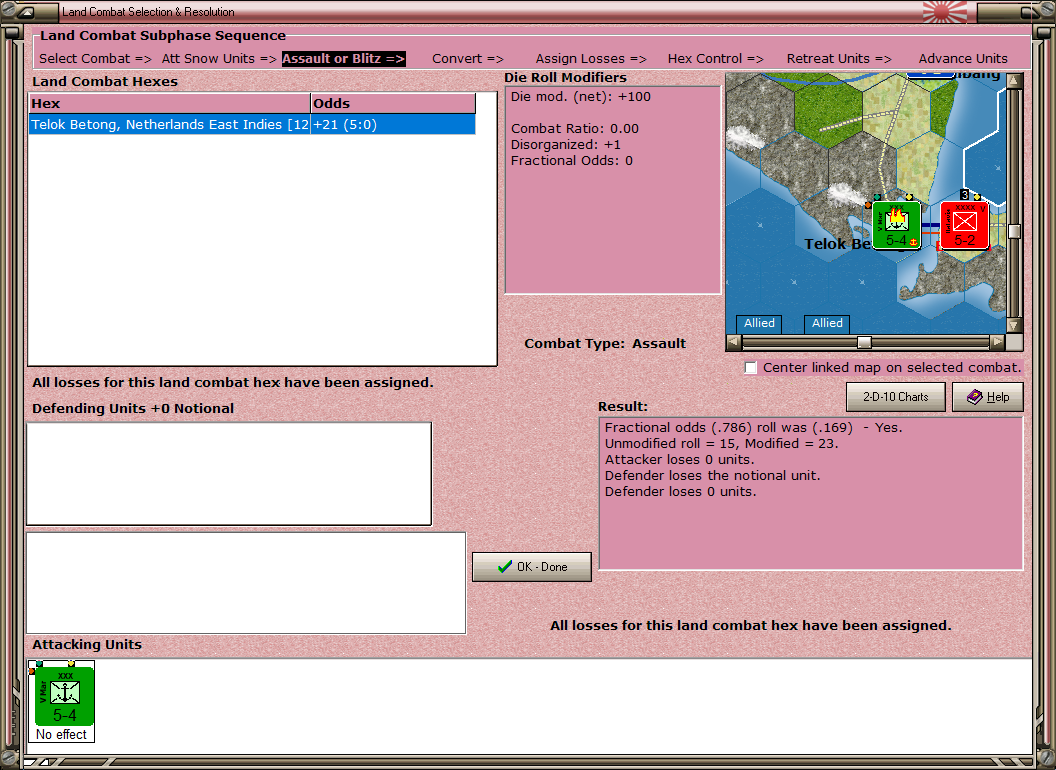Click the Fractional odds roll result line

753,427
